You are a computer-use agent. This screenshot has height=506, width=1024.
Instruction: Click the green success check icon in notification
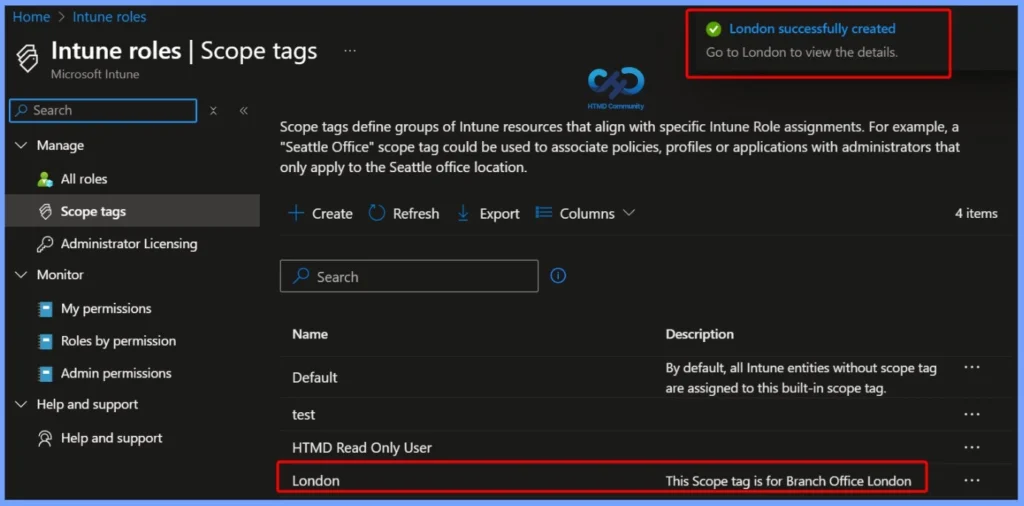click(714, 29)
